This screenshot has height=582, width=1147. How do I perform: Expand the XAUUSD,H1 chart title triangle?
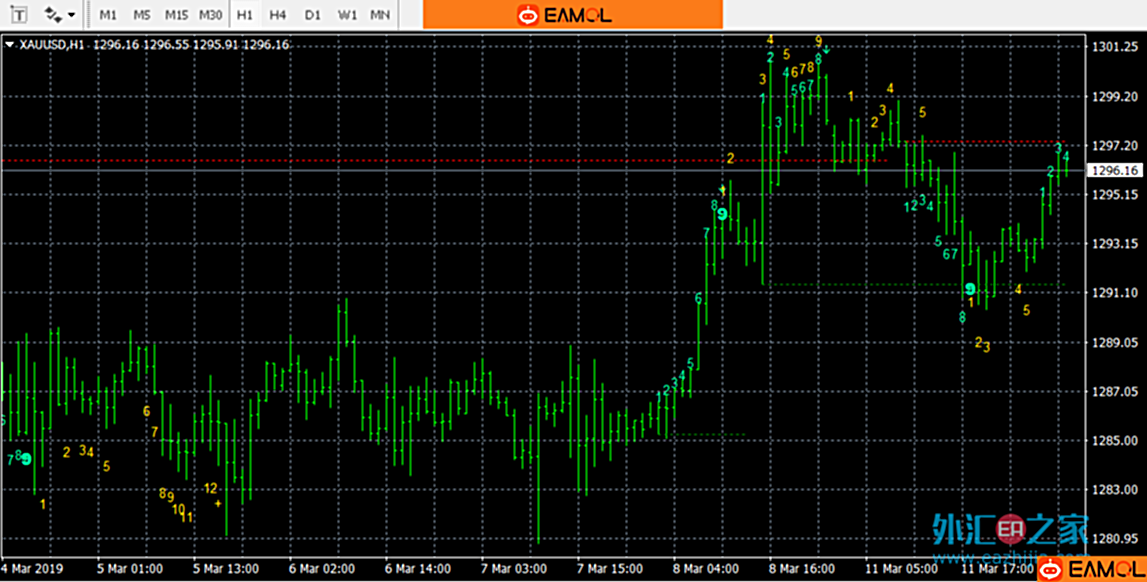(x=9, y=44)
